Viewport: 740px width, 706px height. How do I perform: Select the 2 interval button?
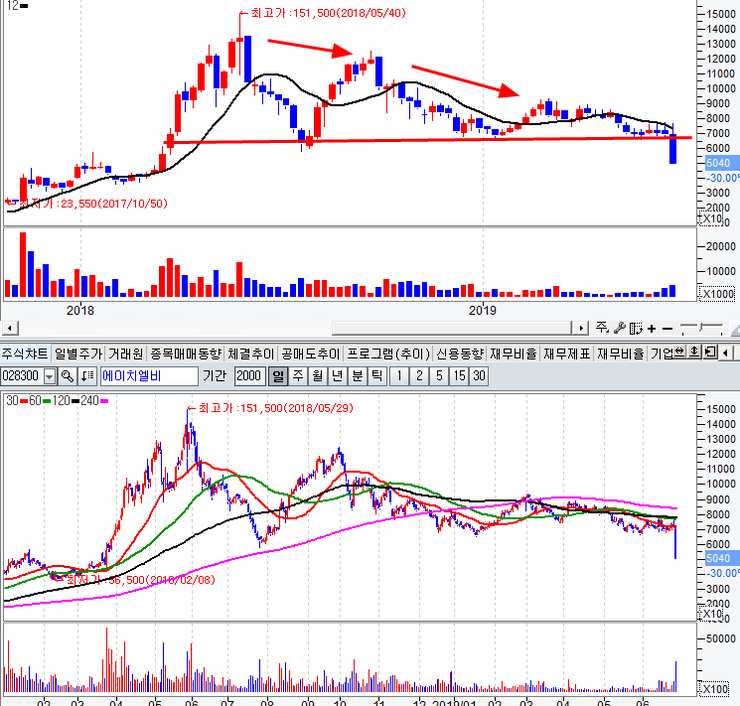[419, 376]
